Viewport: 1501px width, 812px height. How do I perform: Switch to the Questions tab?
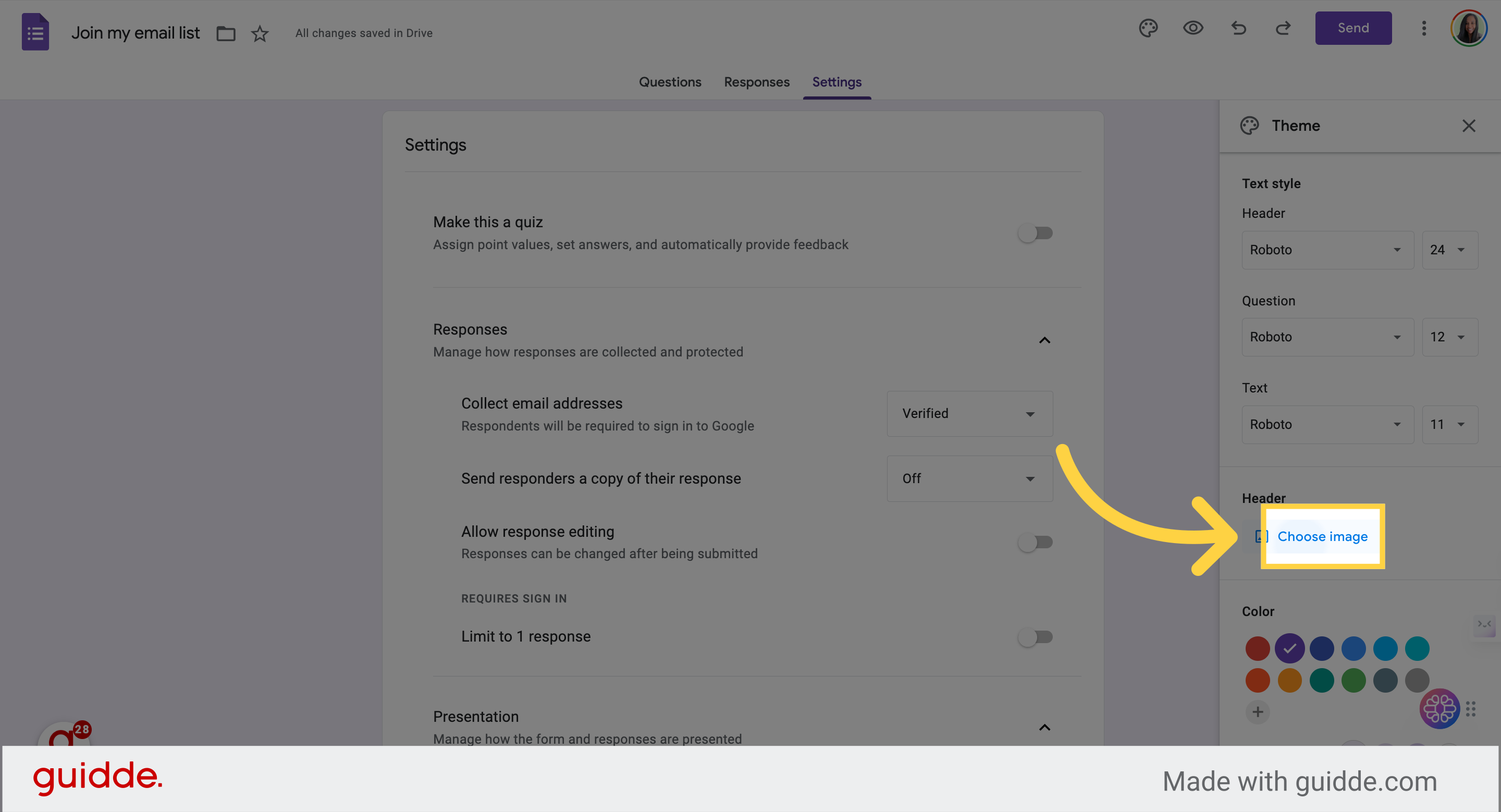click(670, 82)
